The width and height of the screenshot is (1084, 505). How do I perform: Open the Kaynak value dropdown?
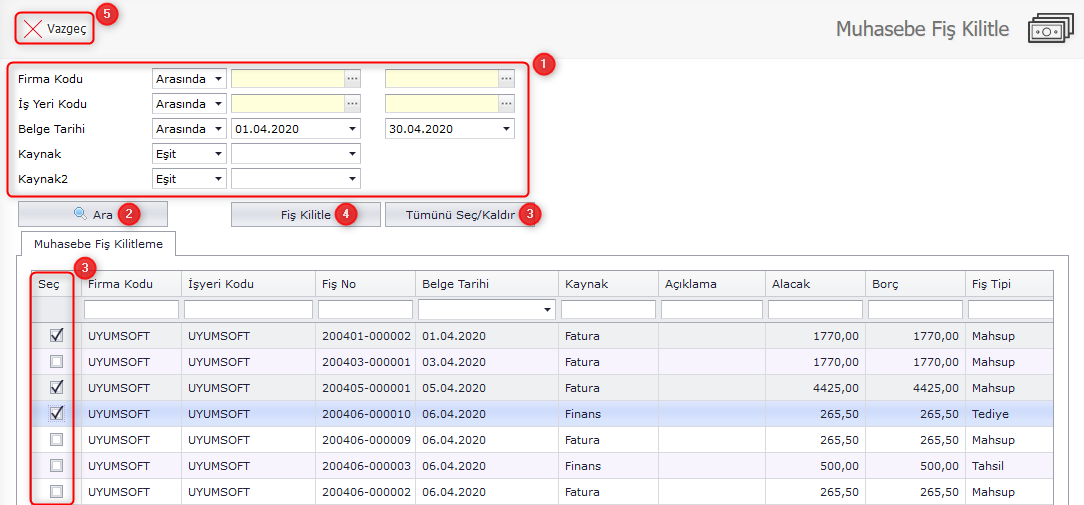point(352,154)
